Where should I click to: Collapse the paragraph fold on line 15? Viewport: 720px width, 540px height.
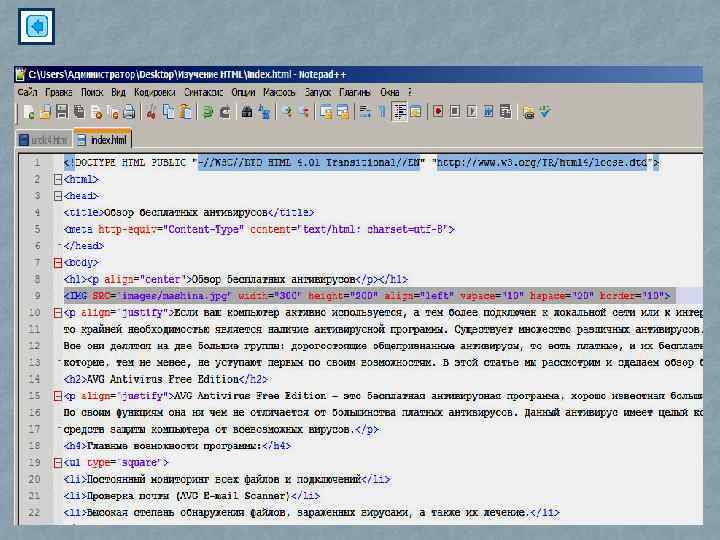click(58, 396)
